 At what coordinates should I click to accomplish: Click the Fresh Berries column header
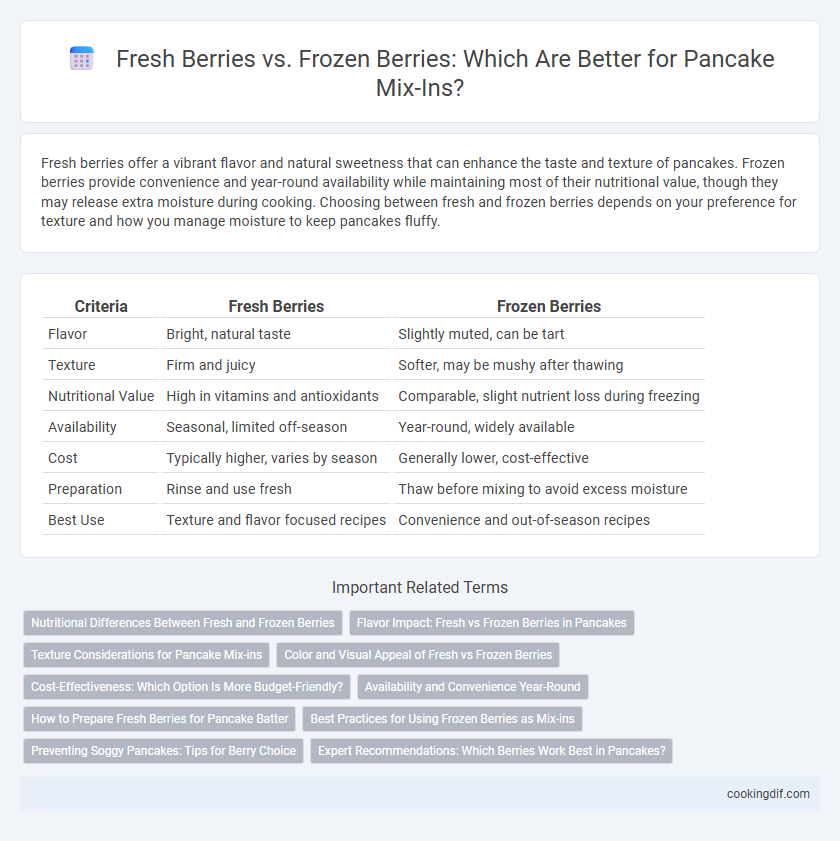[276, 306]
